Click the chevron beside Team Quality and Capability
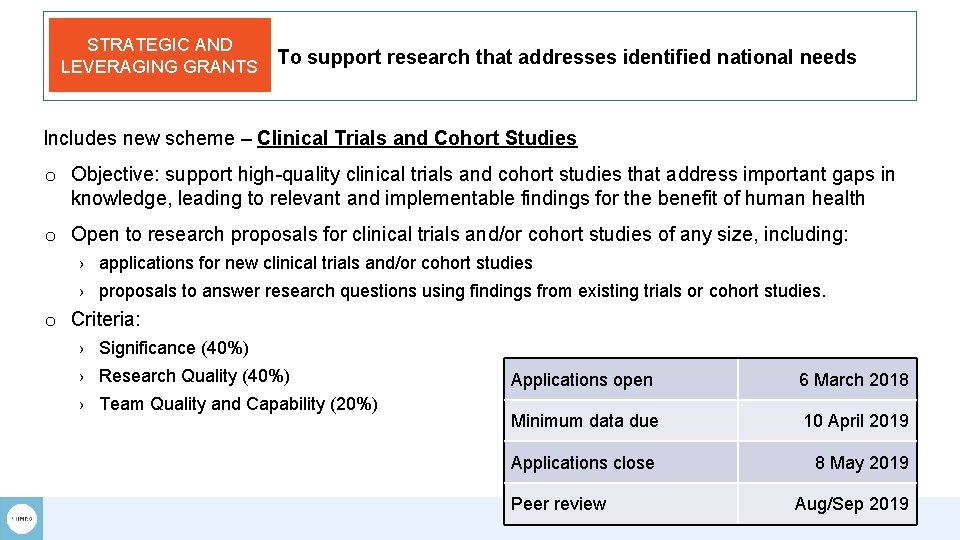 click(83, 405)
